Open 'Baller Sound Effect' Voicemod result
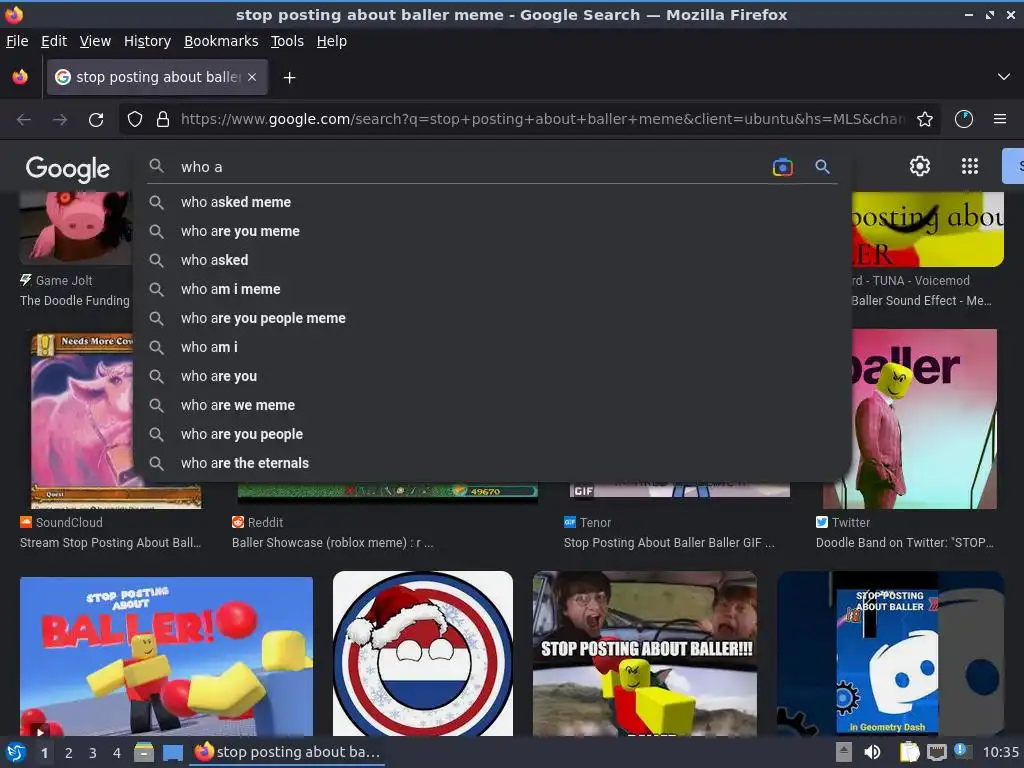 point(921,301)
